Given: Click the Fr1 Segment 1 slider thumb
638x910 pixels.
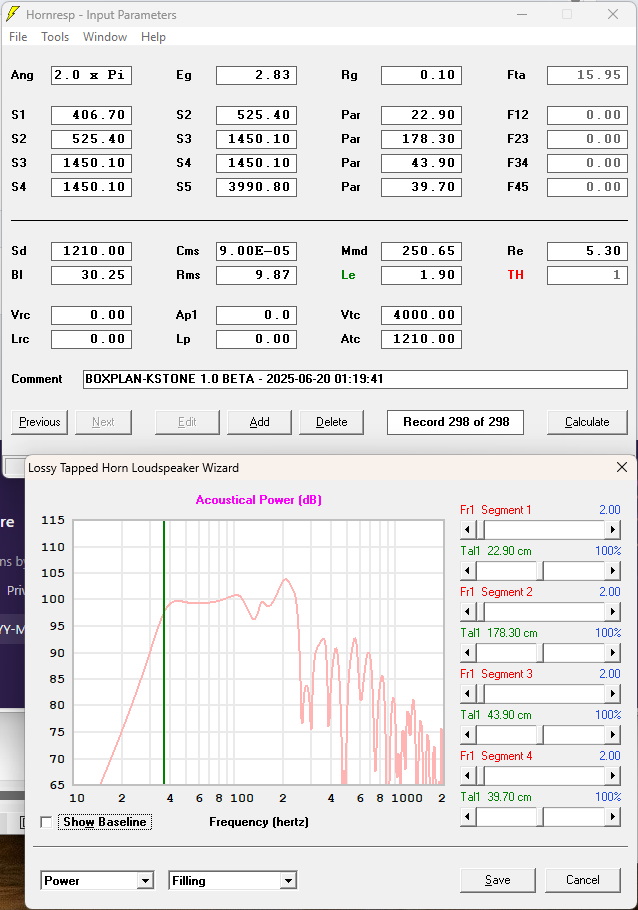Looking at the screenshot, I should [480, 529].
